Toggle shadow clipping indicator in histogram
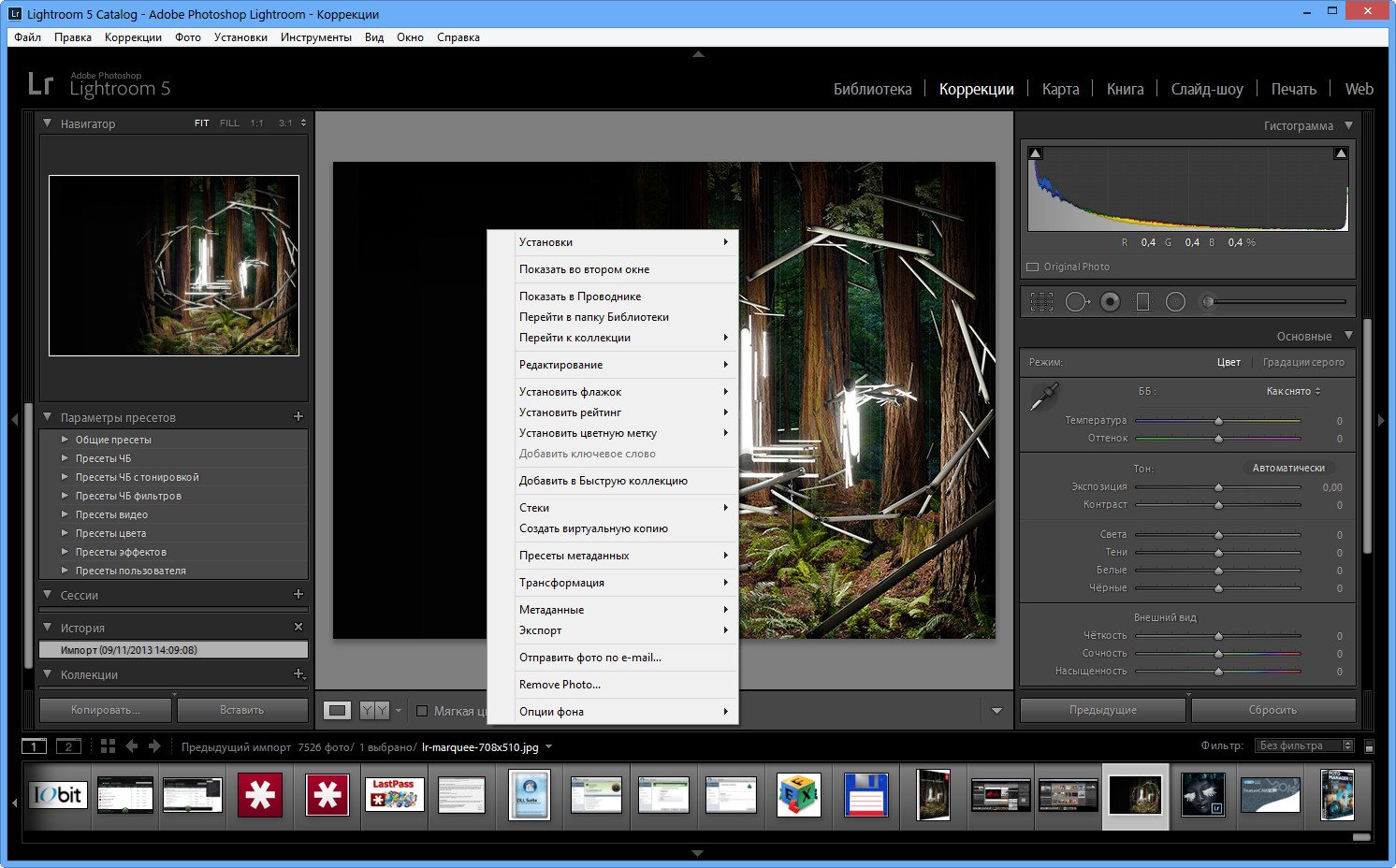 coord(1036,153)
